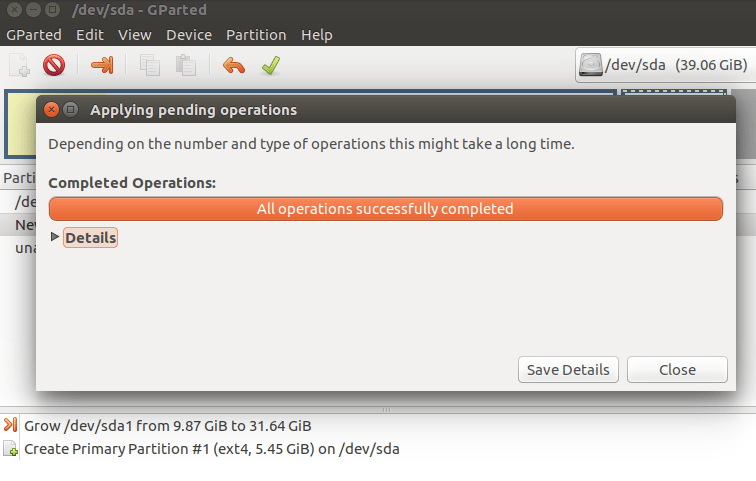
Task: Click the Apply all operations checkmark icon
Action: point(270,66)
